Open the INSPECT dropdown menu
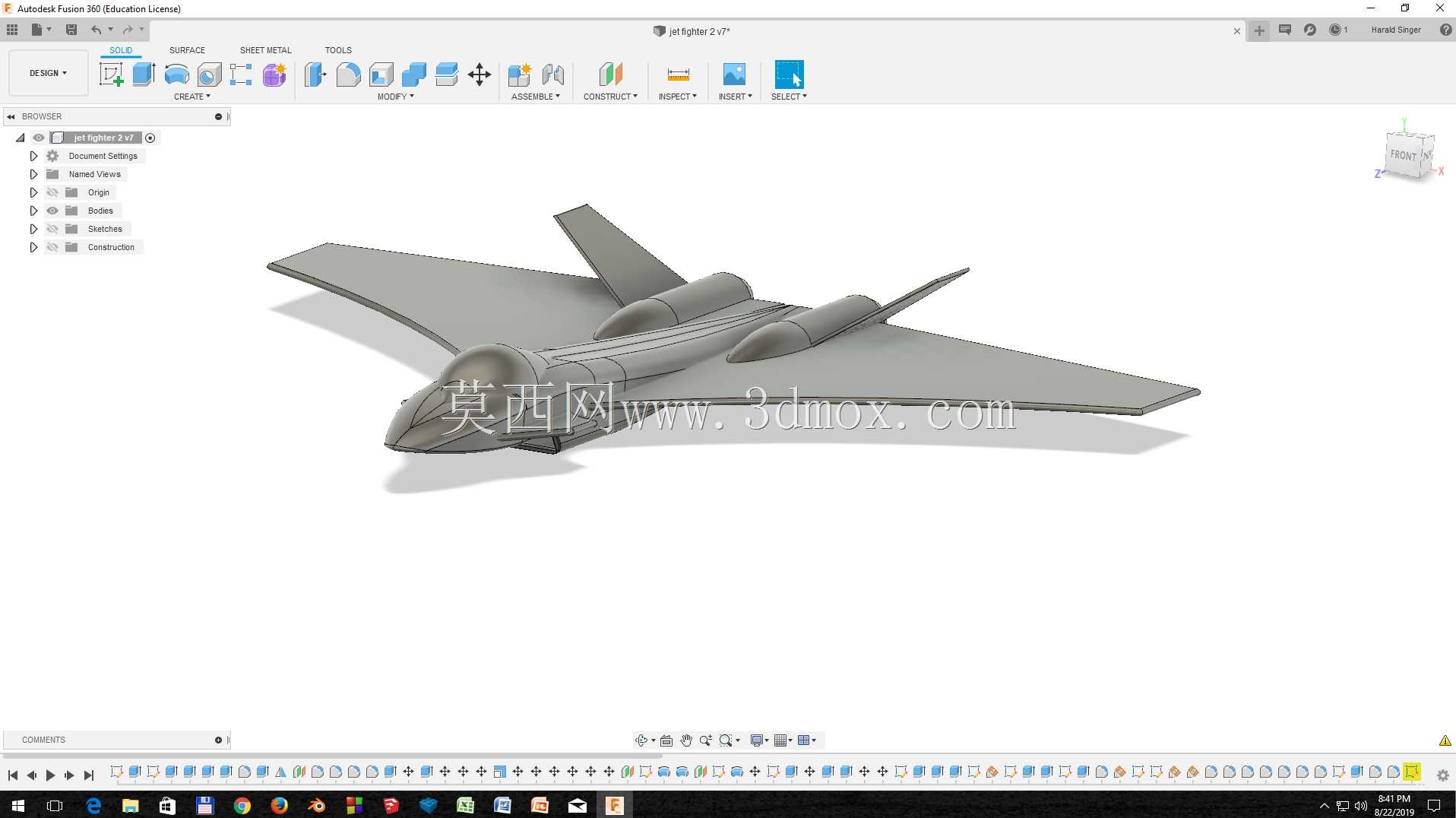This screenshot has height=818, width=1456. click(x=678, y=97)
